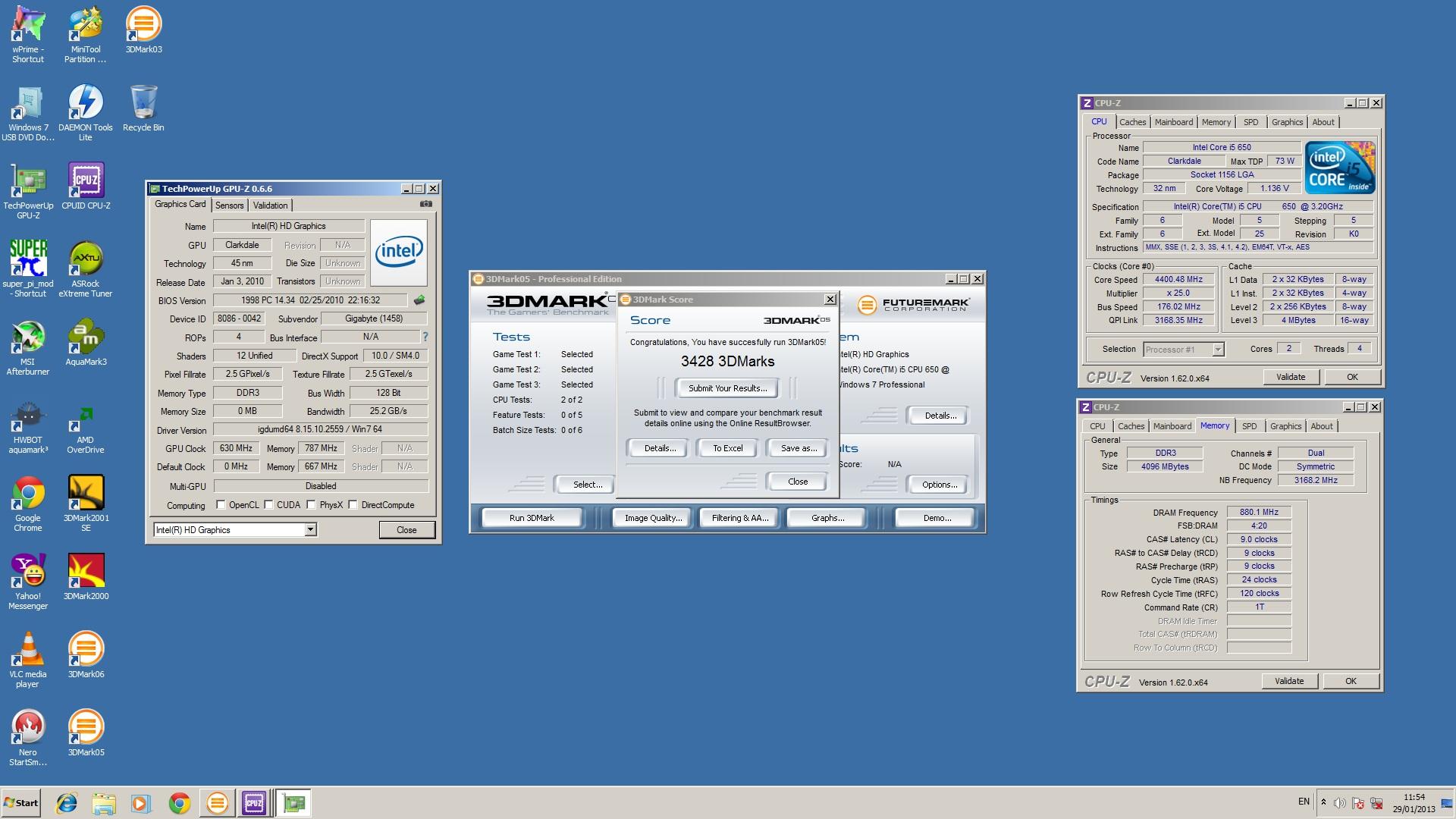Screen dimensions: 1456x819
Task: Click Run 3DMark button
Action: point(532,518)
